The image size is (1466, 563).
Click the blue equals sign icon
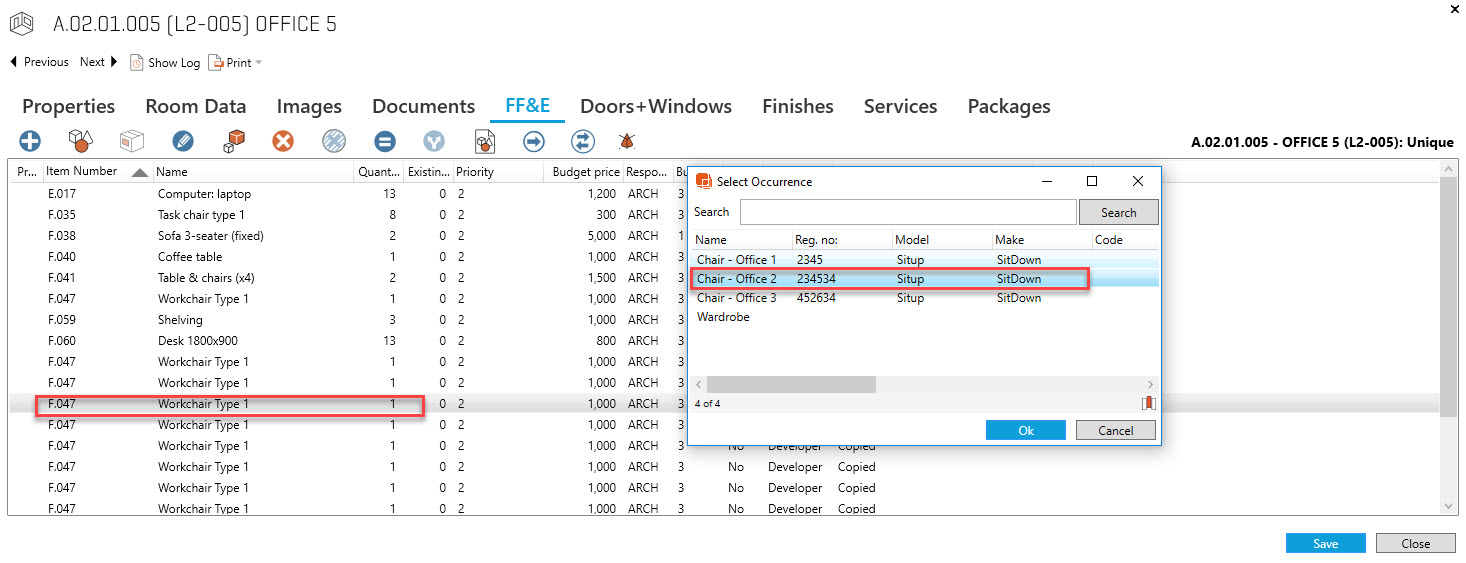point(385,141)
